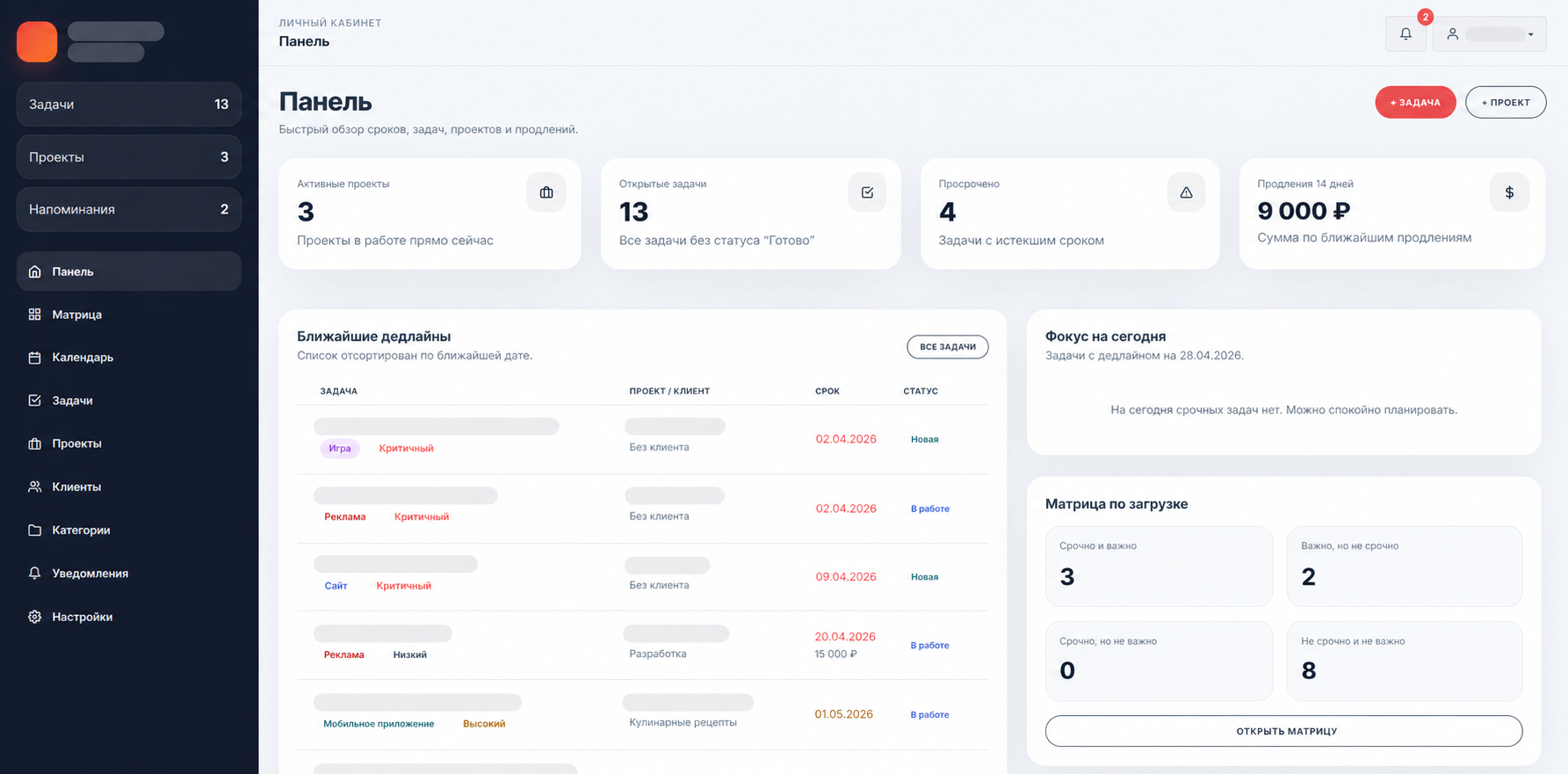Click the Проекты briefcase icon in sidebar menu
The height and width of the screenshot is (774, 1568).
[x=35, y=444]
